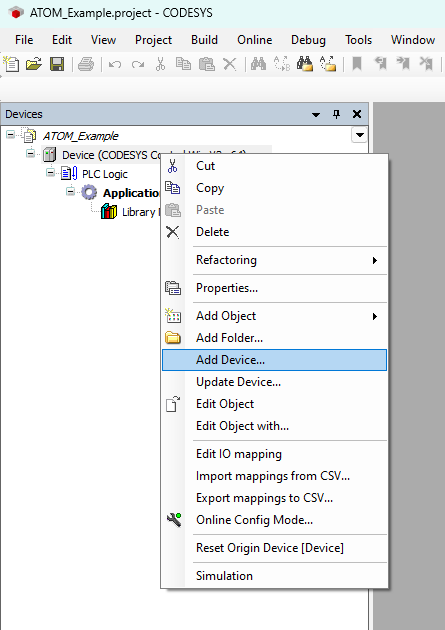This screenshot has width=445, height=630.
Task: Collapse the ATOM_Example root node
Action: click(10, 135)
